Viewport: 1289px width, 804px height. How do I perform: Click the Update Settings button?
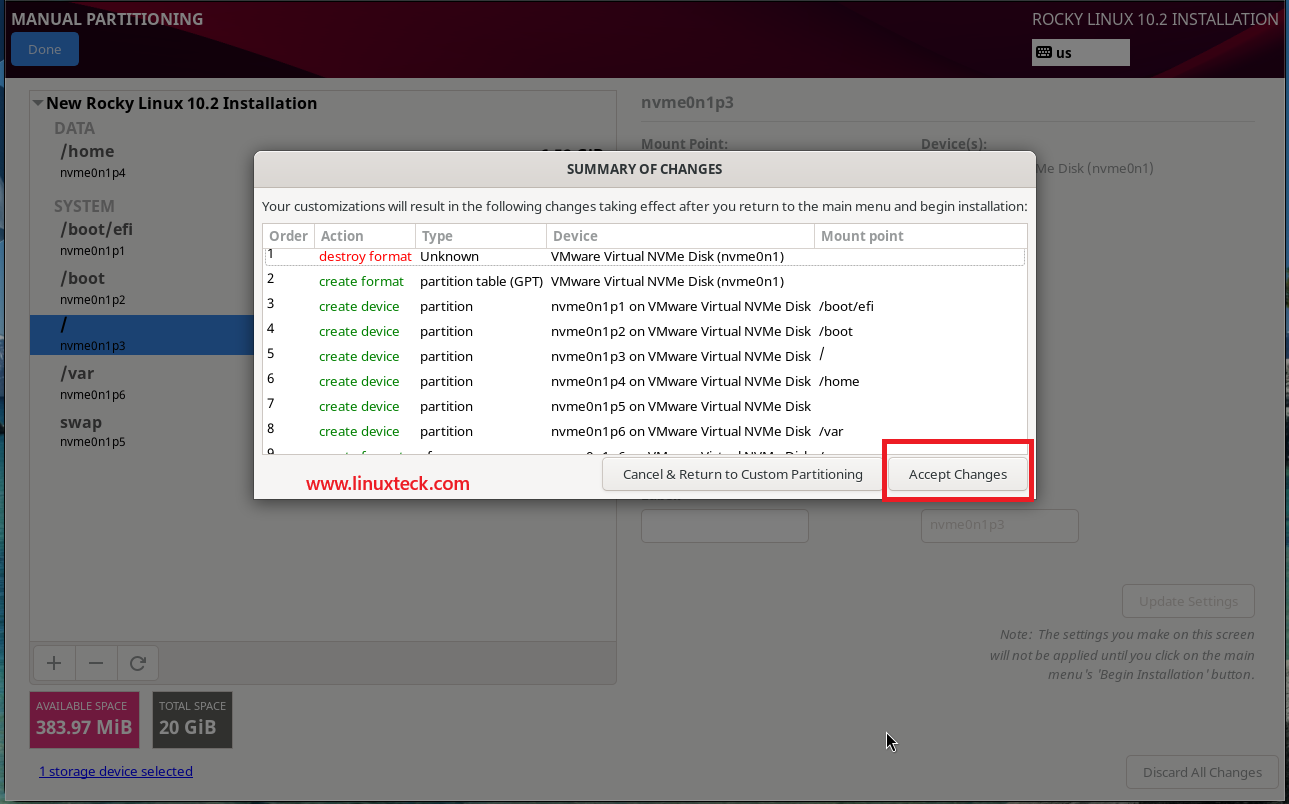point(1188,601)
